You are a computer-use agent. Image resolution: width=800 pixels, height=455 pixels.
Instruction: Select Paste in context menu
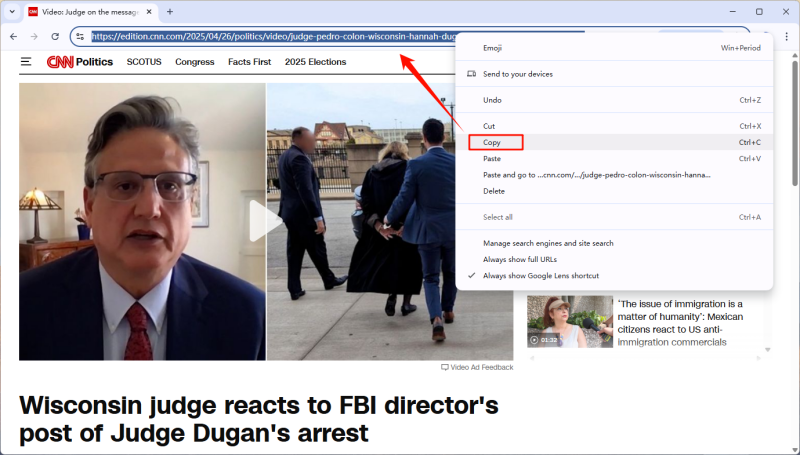point(614,159)
